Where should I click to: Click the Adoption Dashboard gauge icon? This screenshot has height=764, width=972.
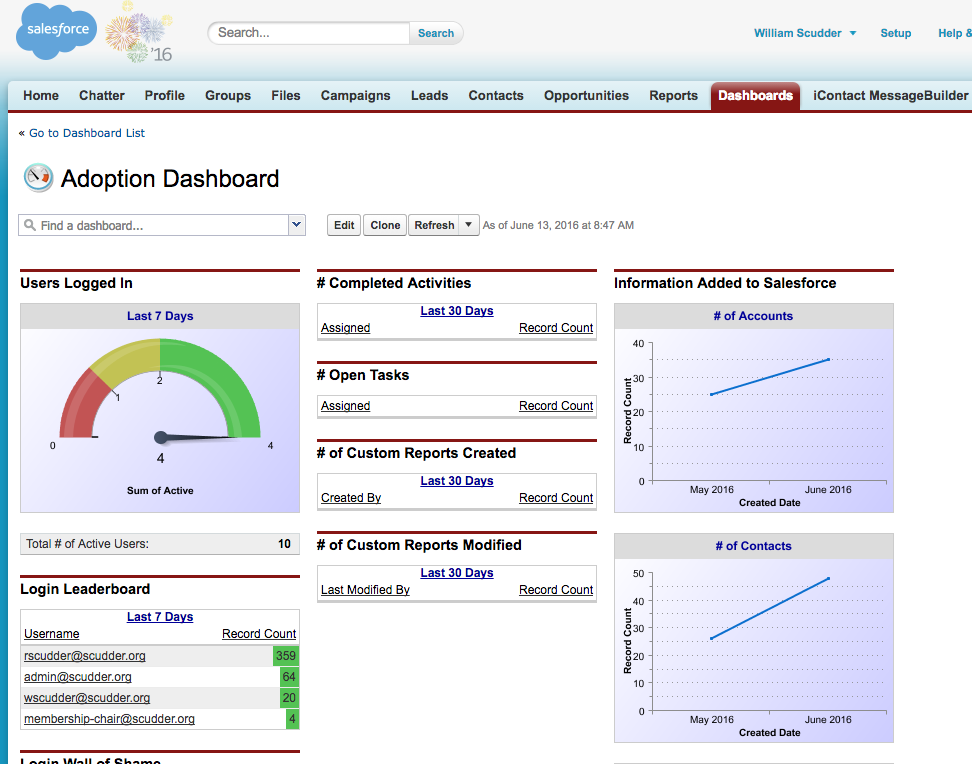click(38, 178)
